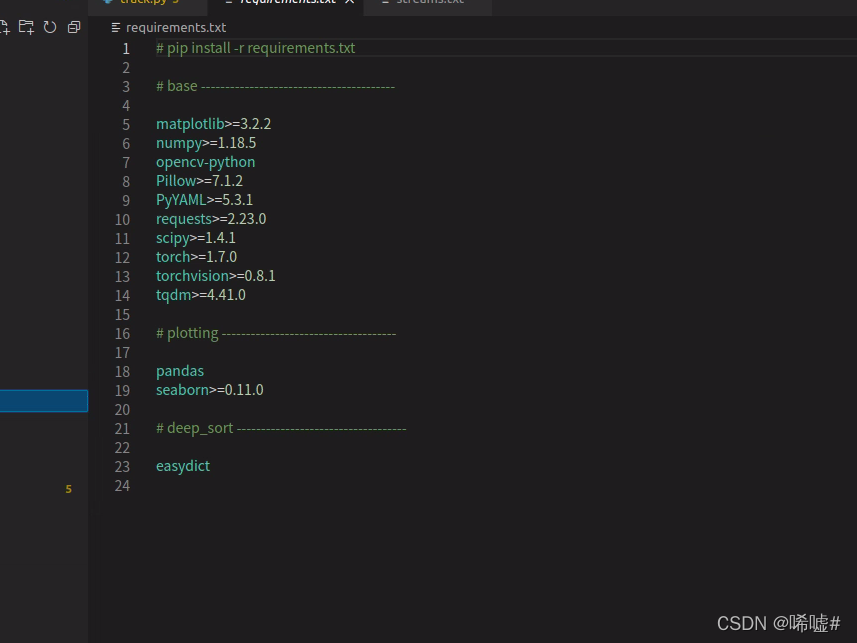The height and width of the screenshot is (643, 857).
Task: Click the New Folder icon in explorer toolbar
Action: coord(26,27)
